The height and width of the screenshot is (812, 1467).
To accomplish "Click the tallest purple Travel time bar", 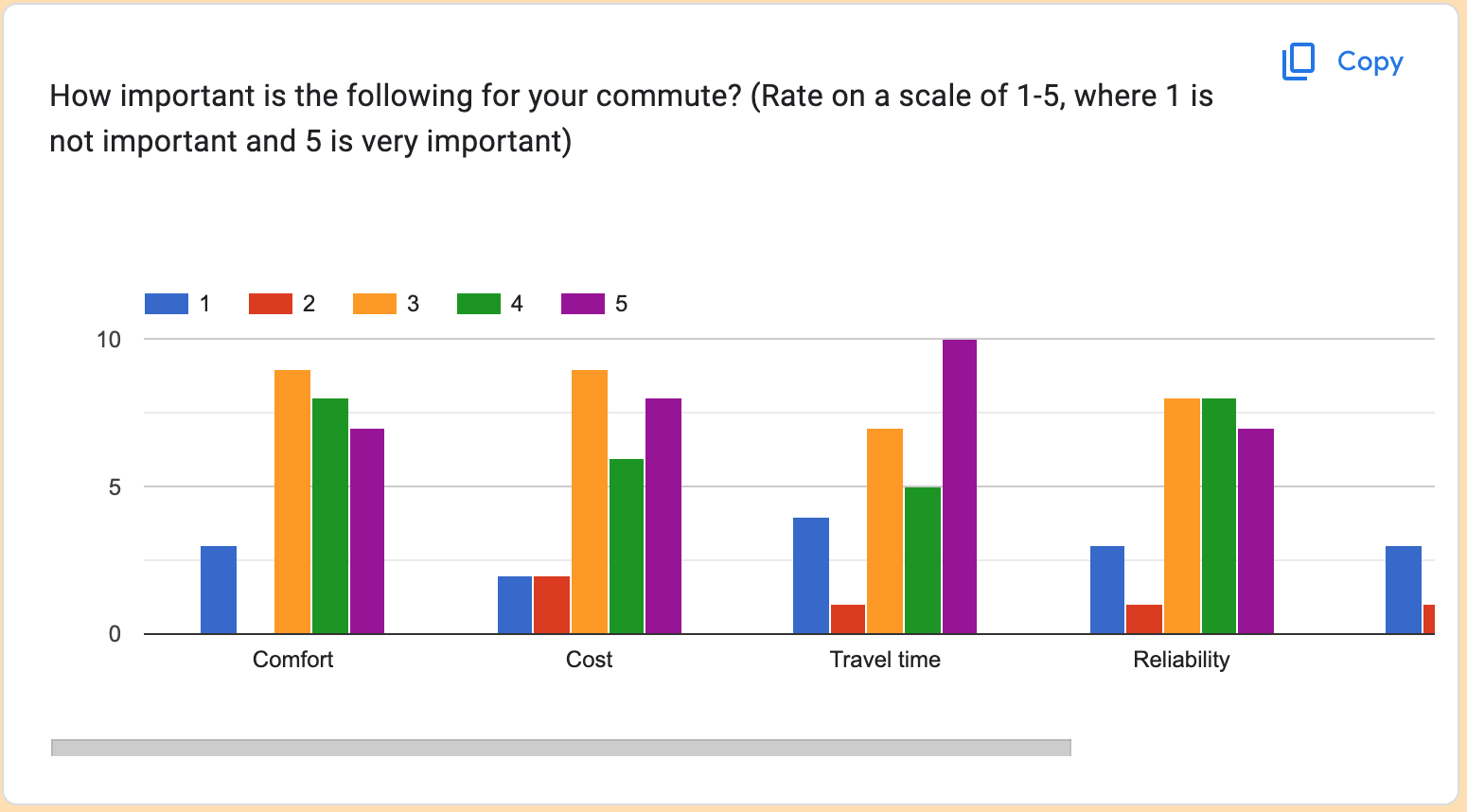I will tap(959, 486).
